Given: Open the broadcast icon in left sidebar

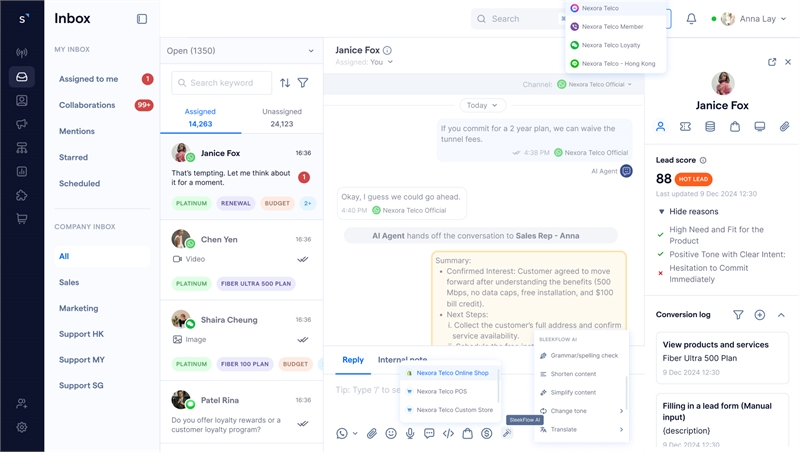Looking at the screenshot, I should tap(21, 53).
